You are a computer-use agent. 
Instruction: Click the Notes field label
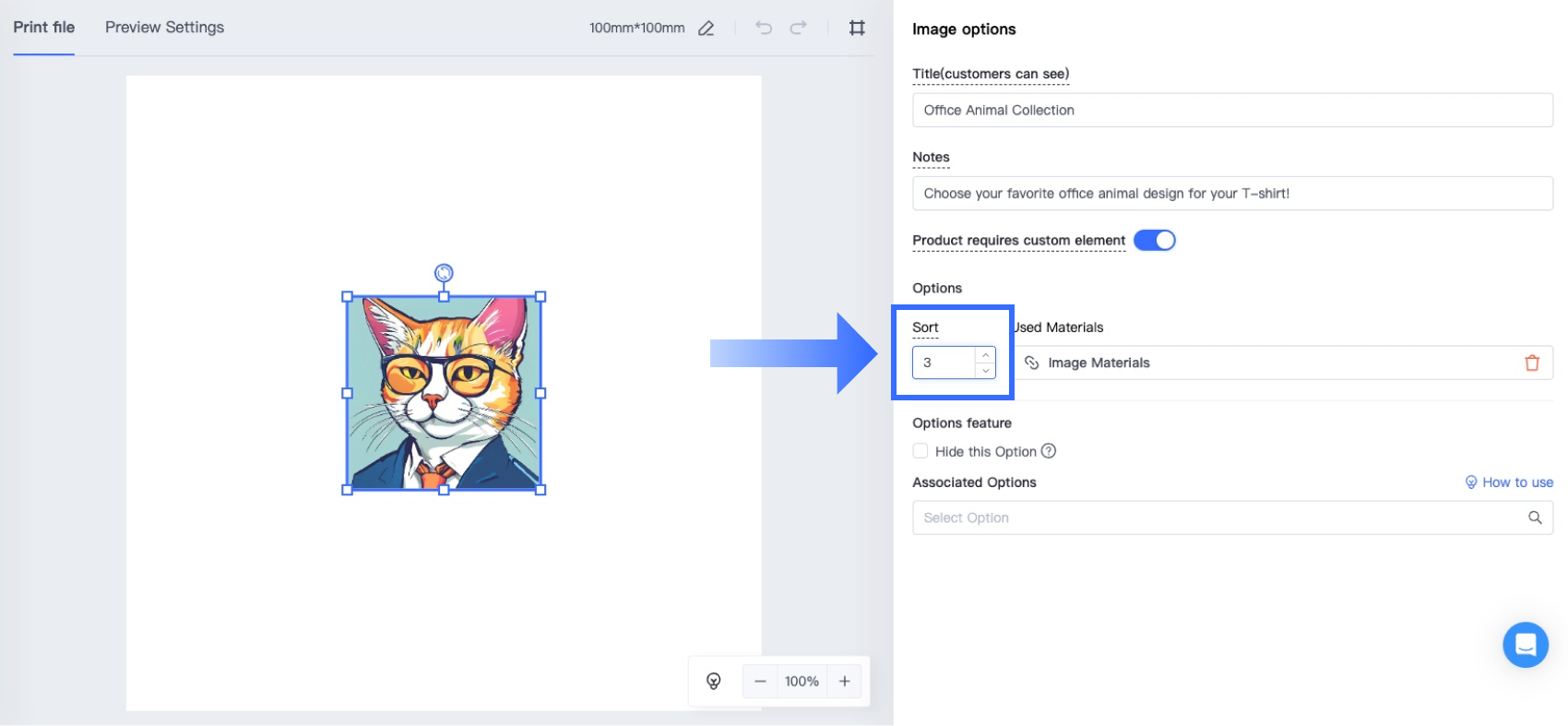[x=931, y=157]
